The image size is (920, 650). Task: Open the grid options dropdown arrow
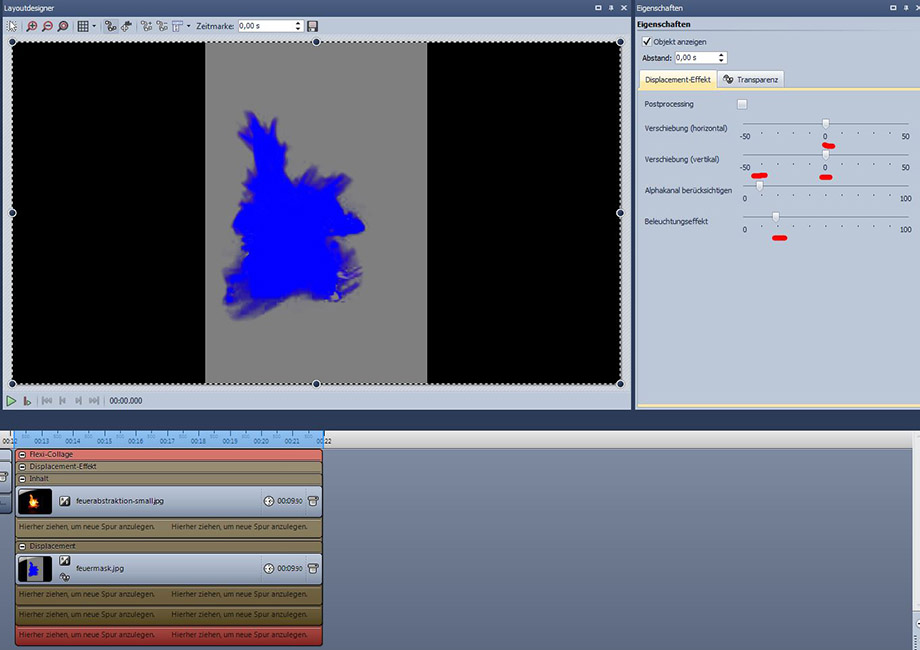[94, 26]
